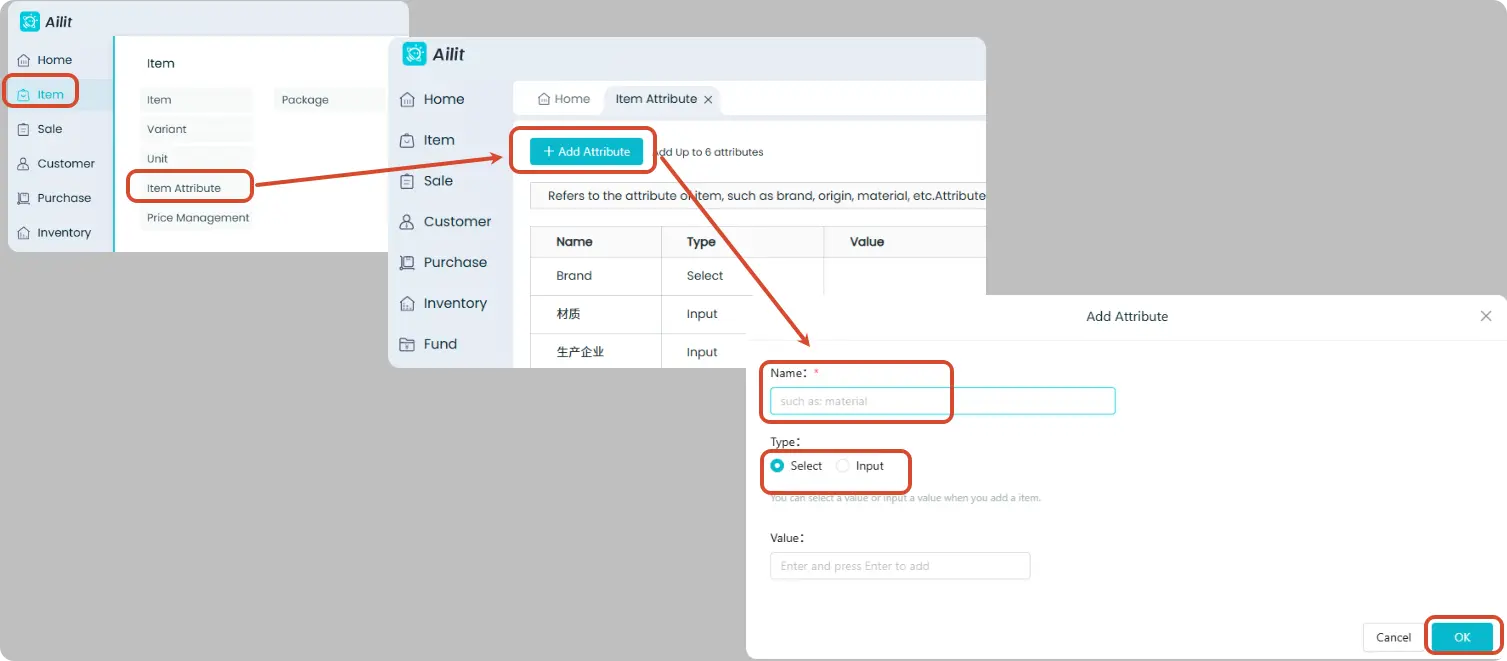The image size is (1507, 661).
Task: Click Cancel in the Add Attribute dialog
Action: (1393, 637)
